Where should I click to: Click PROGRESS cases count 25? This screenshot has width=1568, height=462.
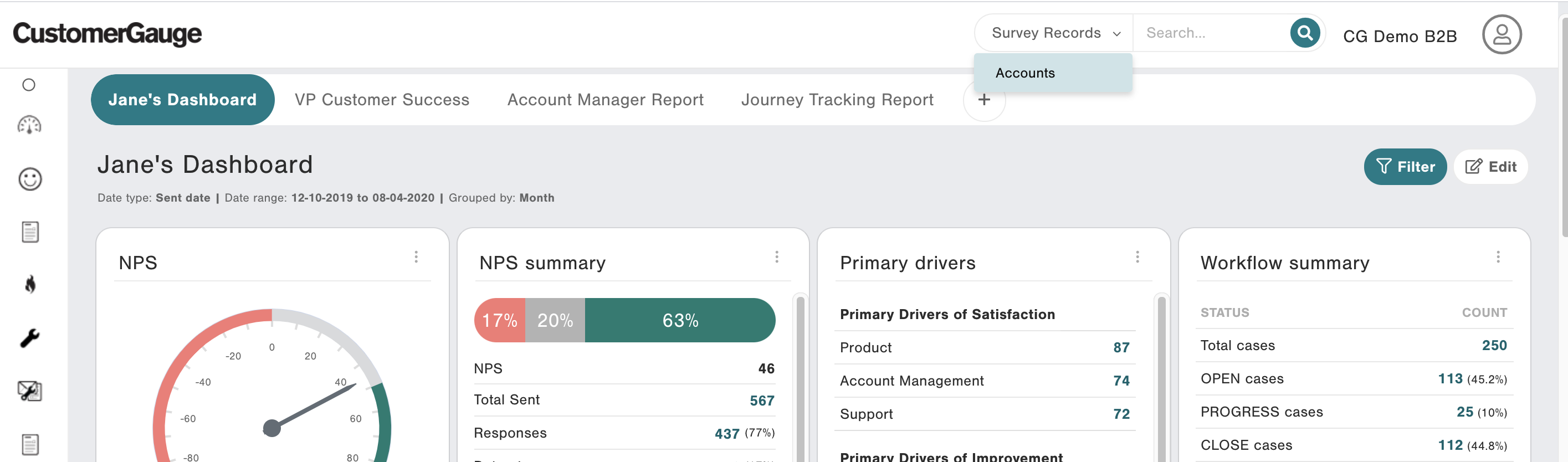point(1464,412)
